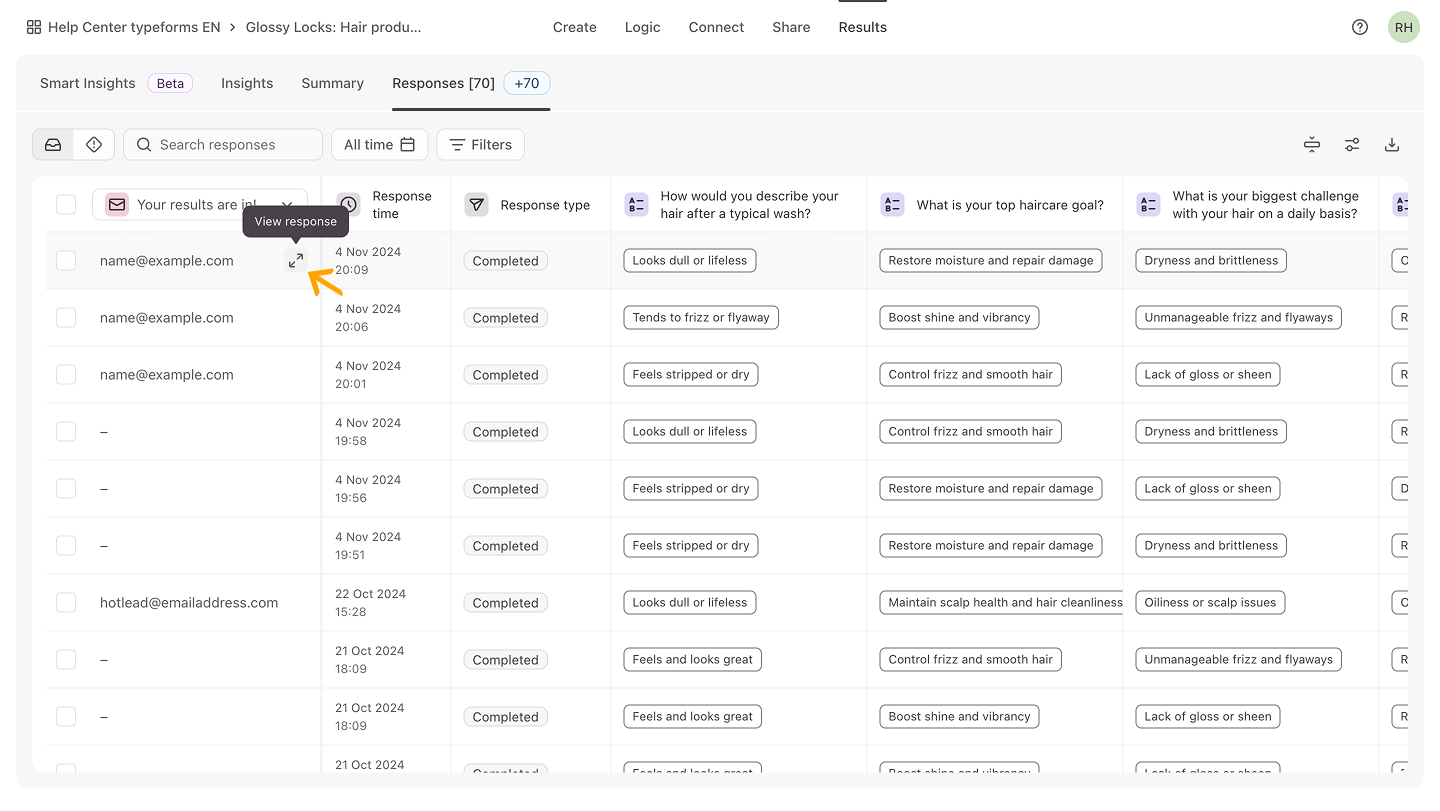Click the calendar icon in All time
The image size is (1440, 811).
coord(408,145)
